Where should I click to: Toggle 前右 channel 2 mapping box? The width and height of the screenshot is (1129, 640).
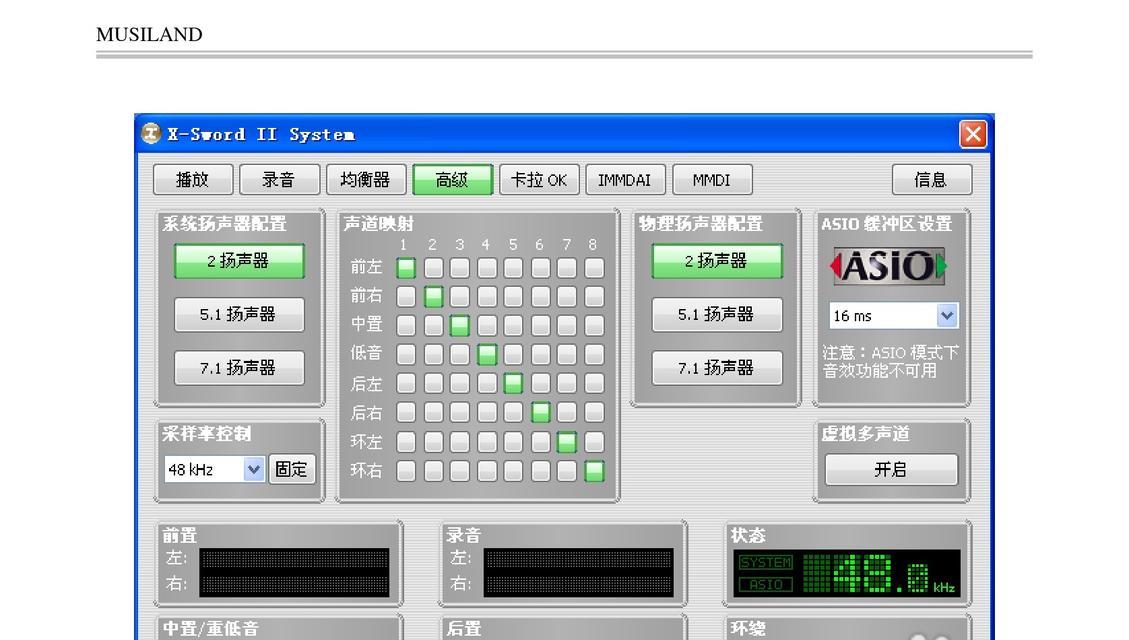point(433,297)
